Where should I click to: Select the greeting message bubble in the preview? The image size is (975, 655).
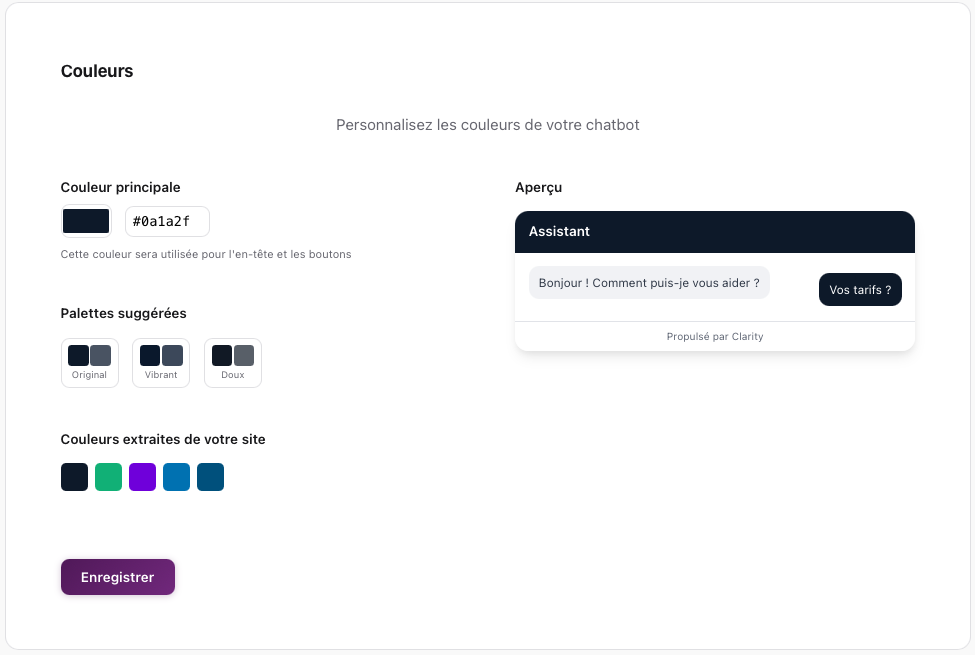[649, 283]
